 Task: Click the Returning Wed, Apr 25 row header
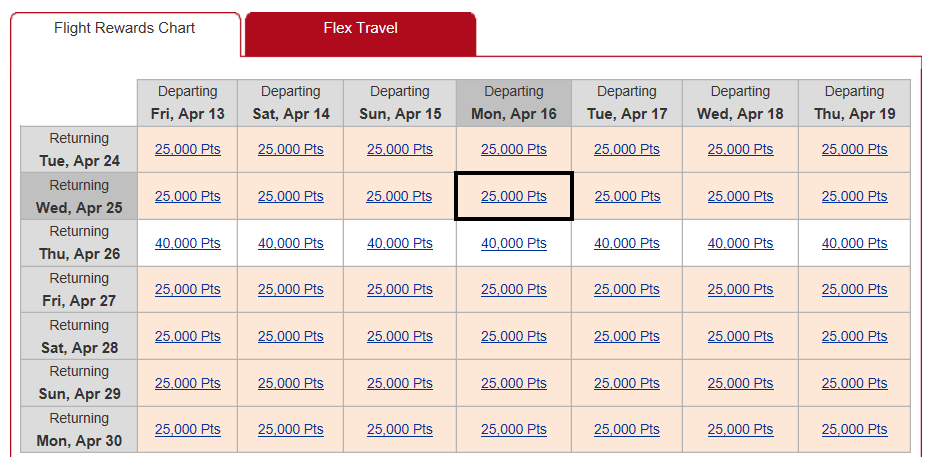79,196
